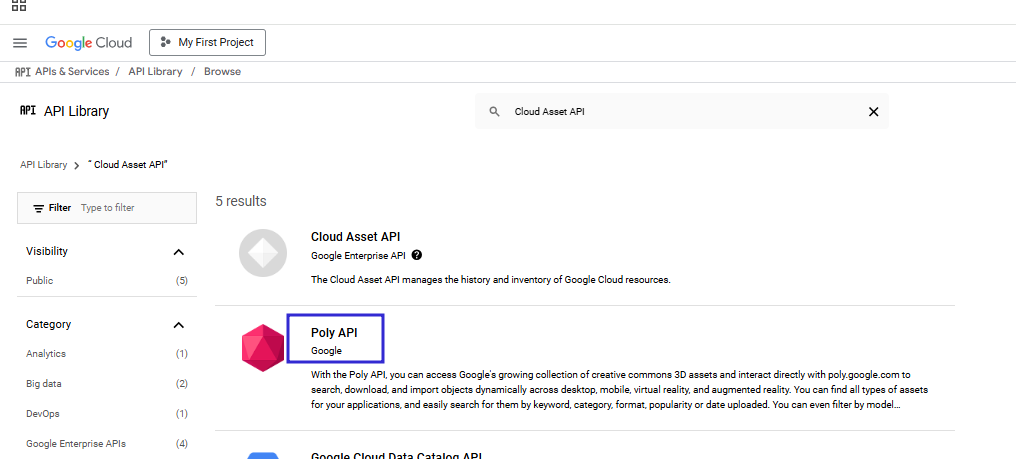
Task: Clear the search with the X icon
Action: [x=873, y=112]
